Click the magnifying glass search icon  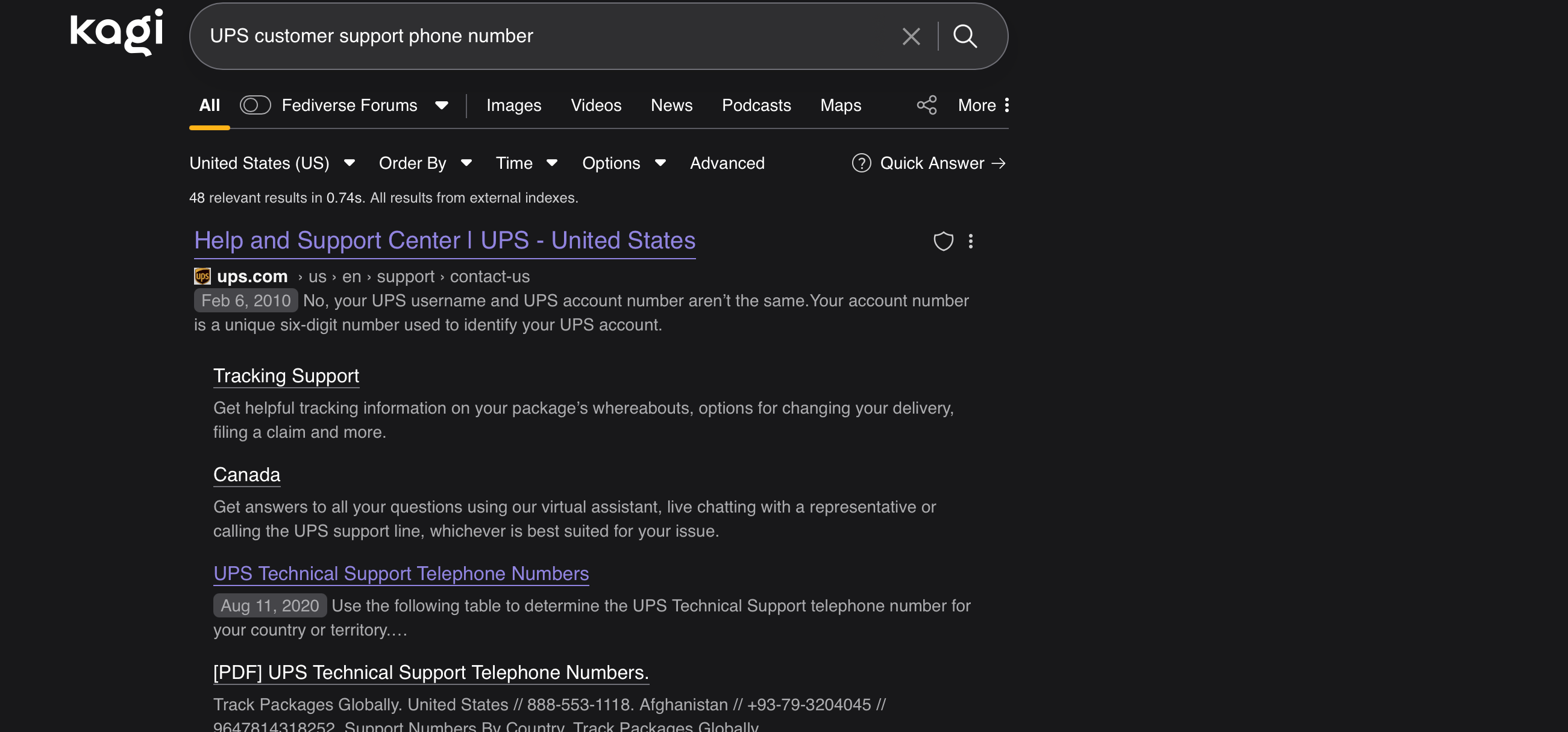point(965,37)
